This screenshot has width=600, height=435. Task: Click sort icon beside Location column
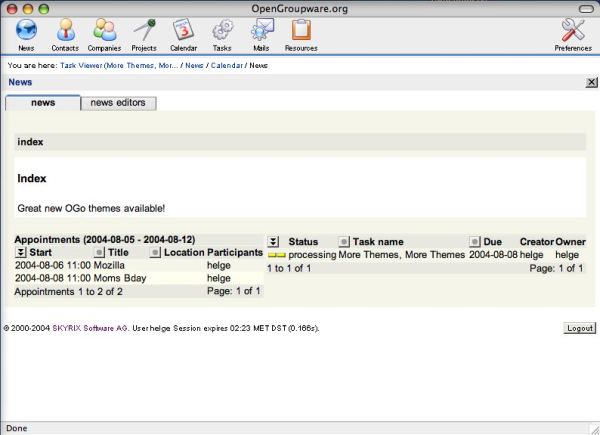tap(155, 253)
